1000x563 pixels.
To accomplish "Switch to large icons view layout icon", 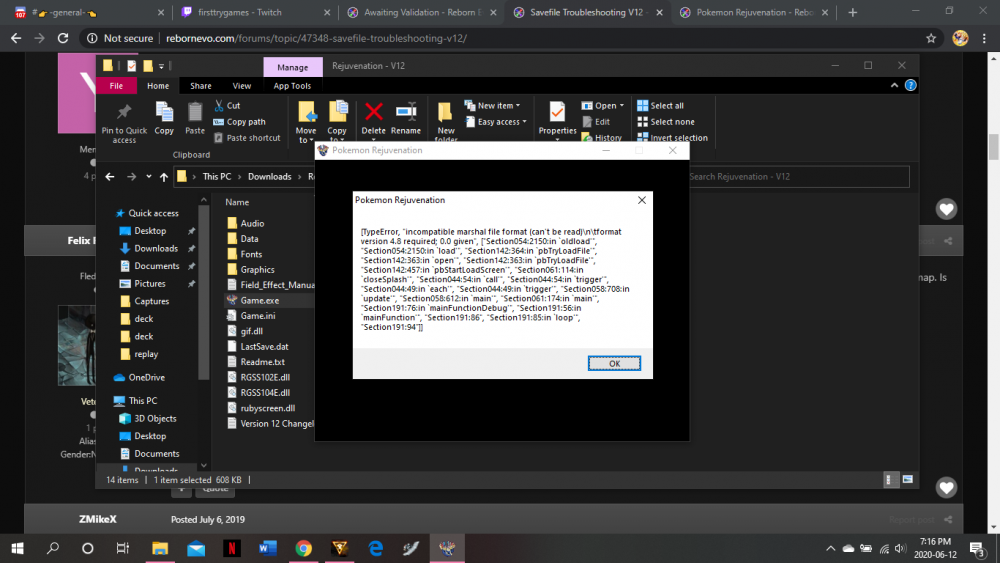I will pos(908,479).
